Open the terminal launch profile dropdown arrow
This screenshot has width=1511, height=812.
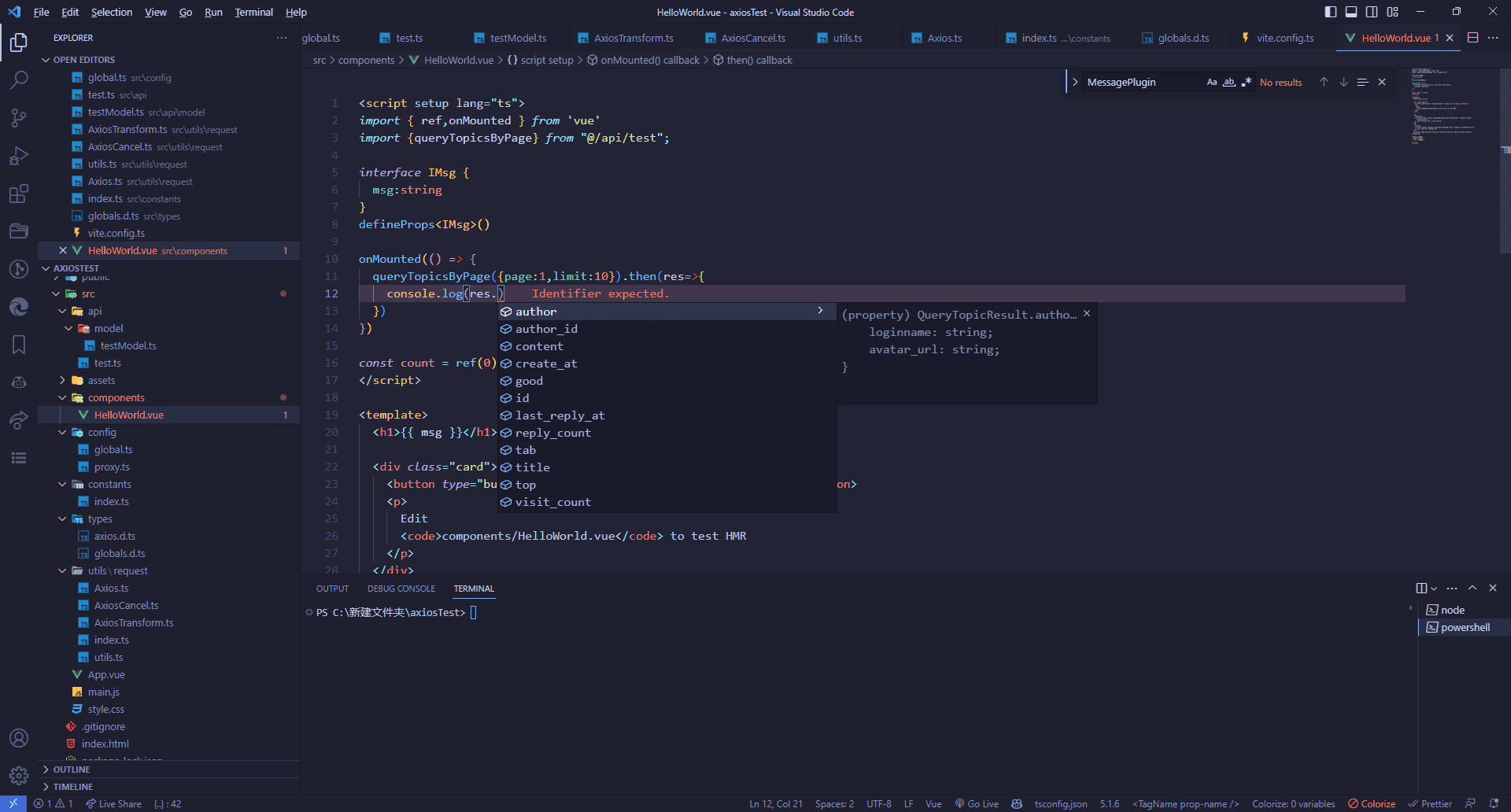click(1434, 588)
